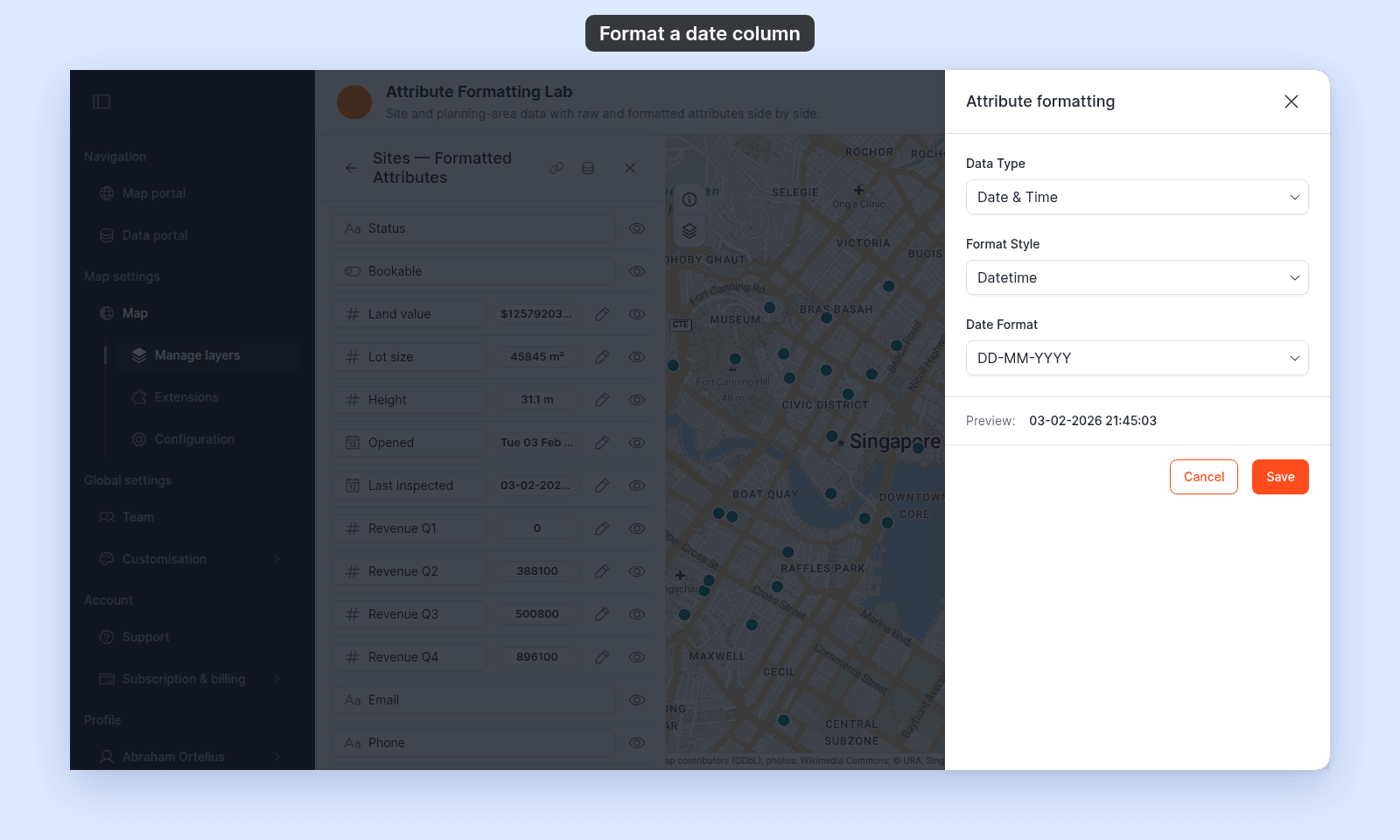
Task: Click the link icon in Sites header
Action: [556, 168]
